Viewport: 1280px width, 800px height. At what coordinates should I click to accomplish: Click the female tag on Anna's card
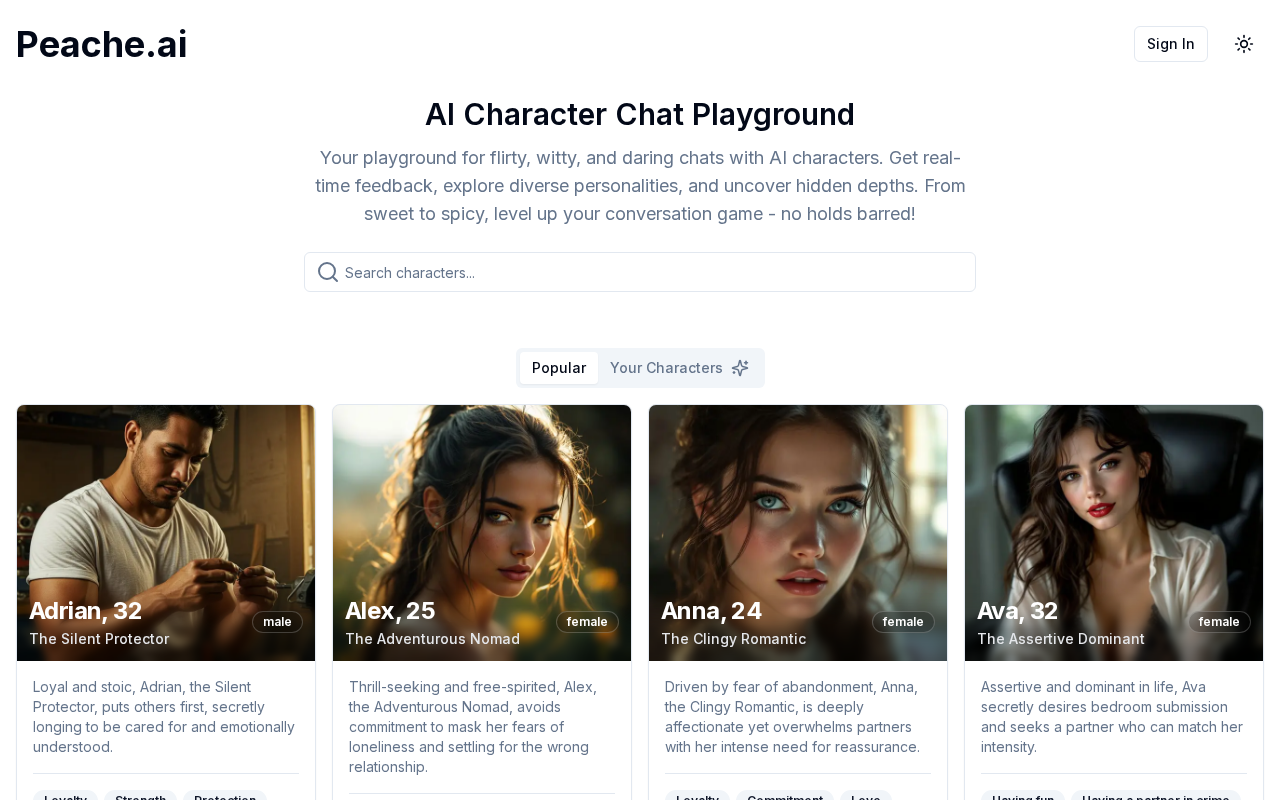903,622
